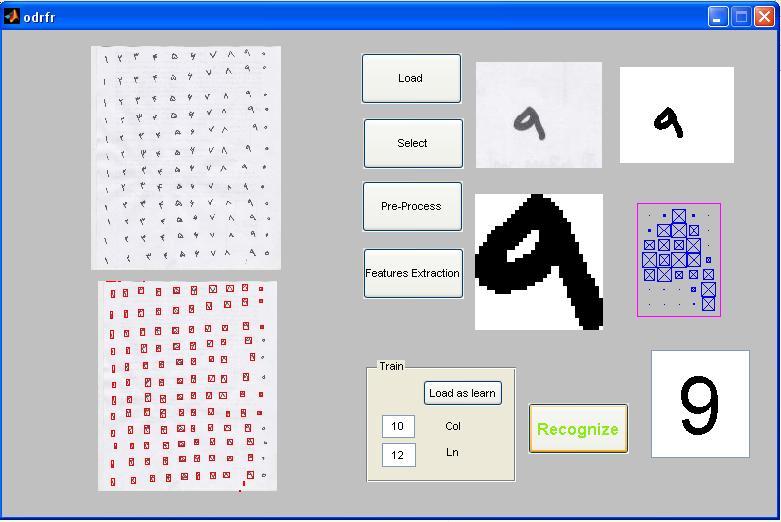Click the Train panel title
Image resolution: width=781 pixels, height=522 pixels.
391,366
